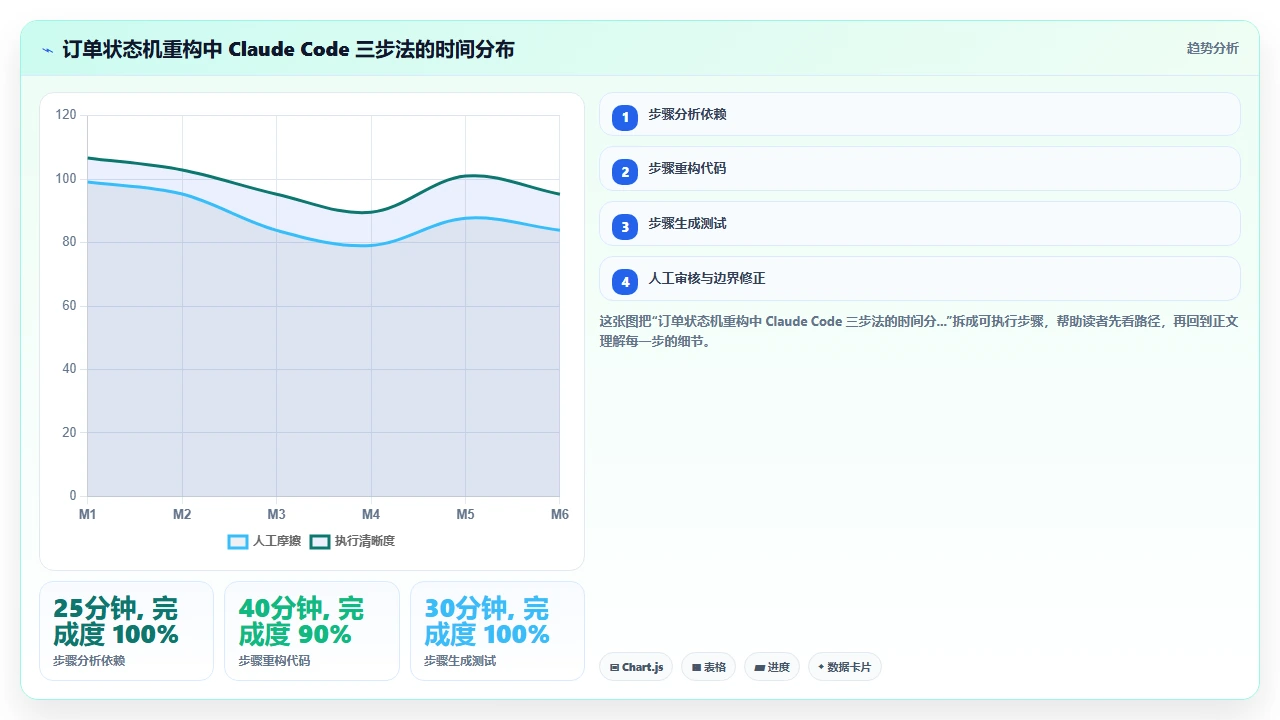The image size is (1280, 720).
Task: Select the 人工审核与边界修正 step row text
Action: coord(707,278)
